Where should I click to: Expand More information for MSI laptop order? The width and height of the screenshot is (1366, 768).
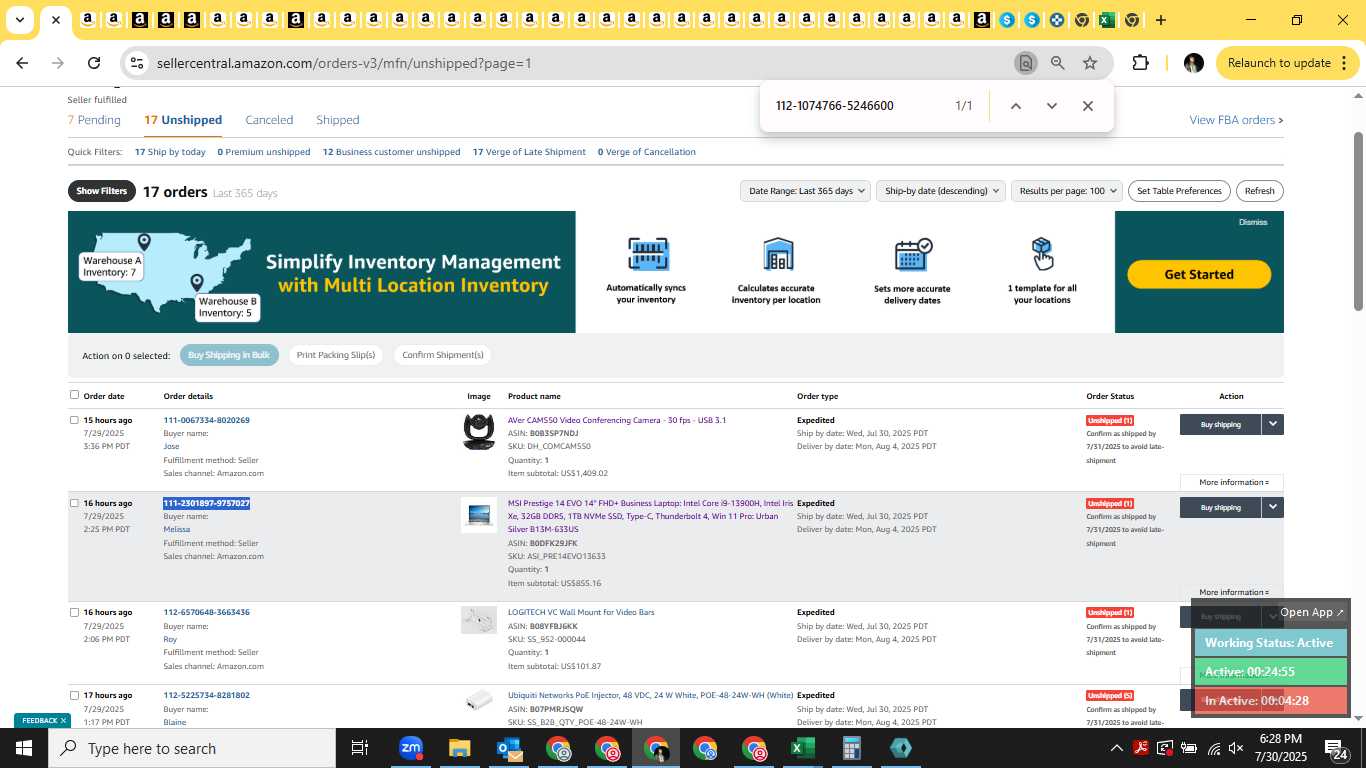(x=1232, y=593)
